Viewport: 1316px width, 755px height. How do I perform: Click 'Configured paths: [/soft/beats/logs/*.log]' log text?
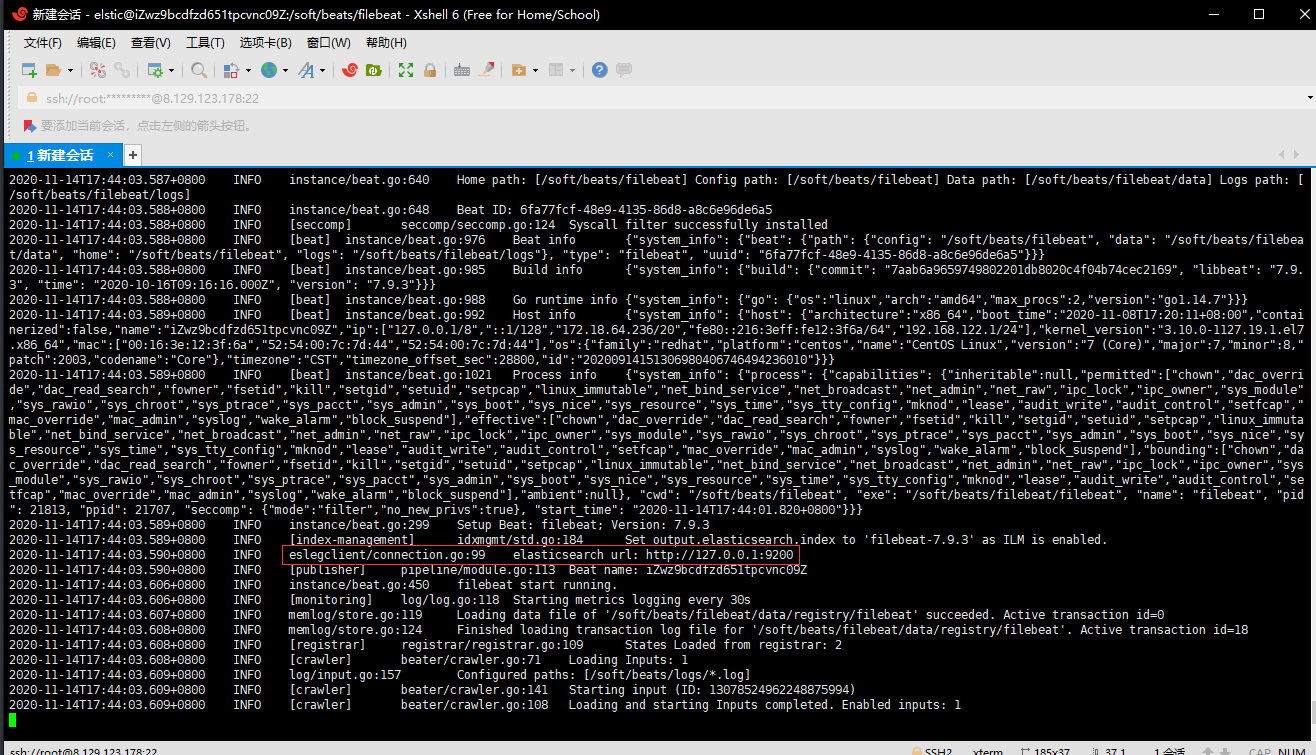[x=603, y=675]
